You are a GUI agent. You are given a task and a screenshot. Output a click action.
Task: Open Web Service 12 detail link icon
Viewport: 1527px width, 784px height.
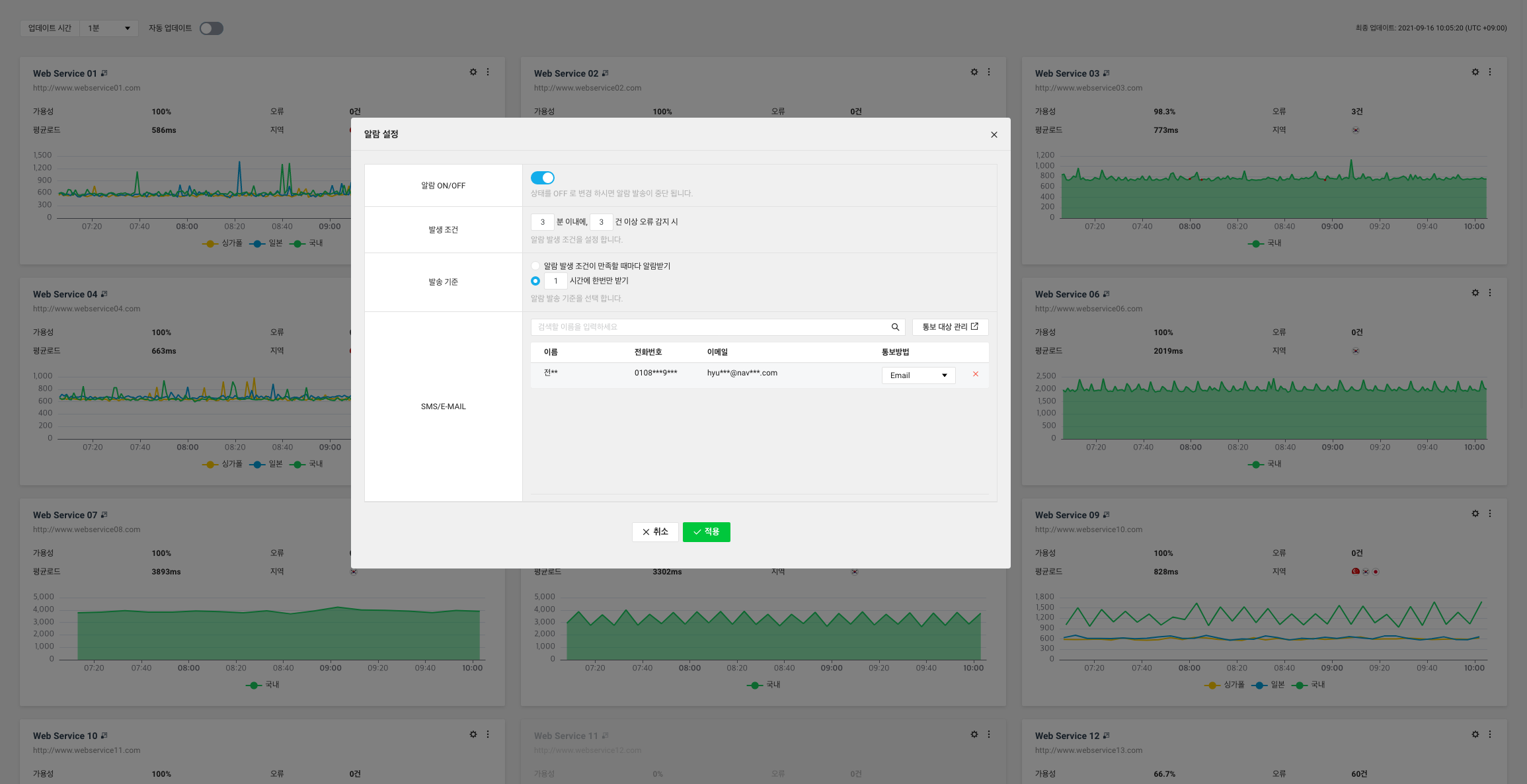(1106, 736)
